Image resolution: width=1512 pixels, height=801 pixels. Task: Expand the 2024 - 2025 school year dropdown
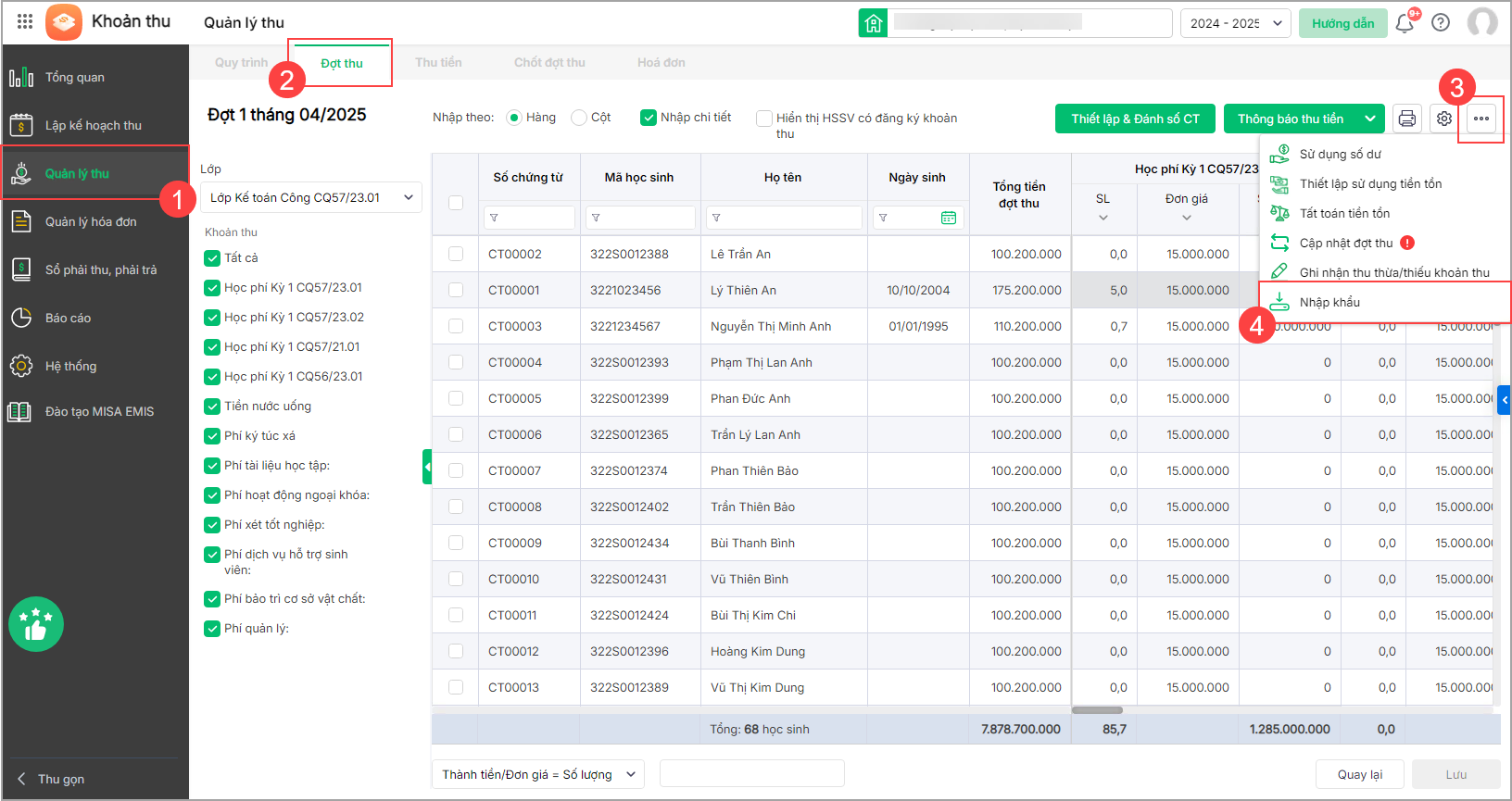click(x=1236, y=23)
